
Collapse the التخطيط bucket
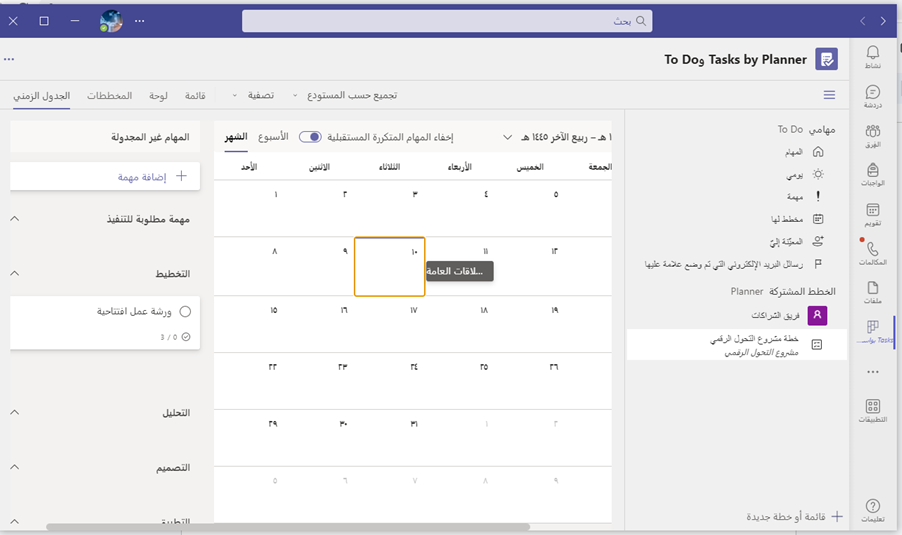(15, 273)
